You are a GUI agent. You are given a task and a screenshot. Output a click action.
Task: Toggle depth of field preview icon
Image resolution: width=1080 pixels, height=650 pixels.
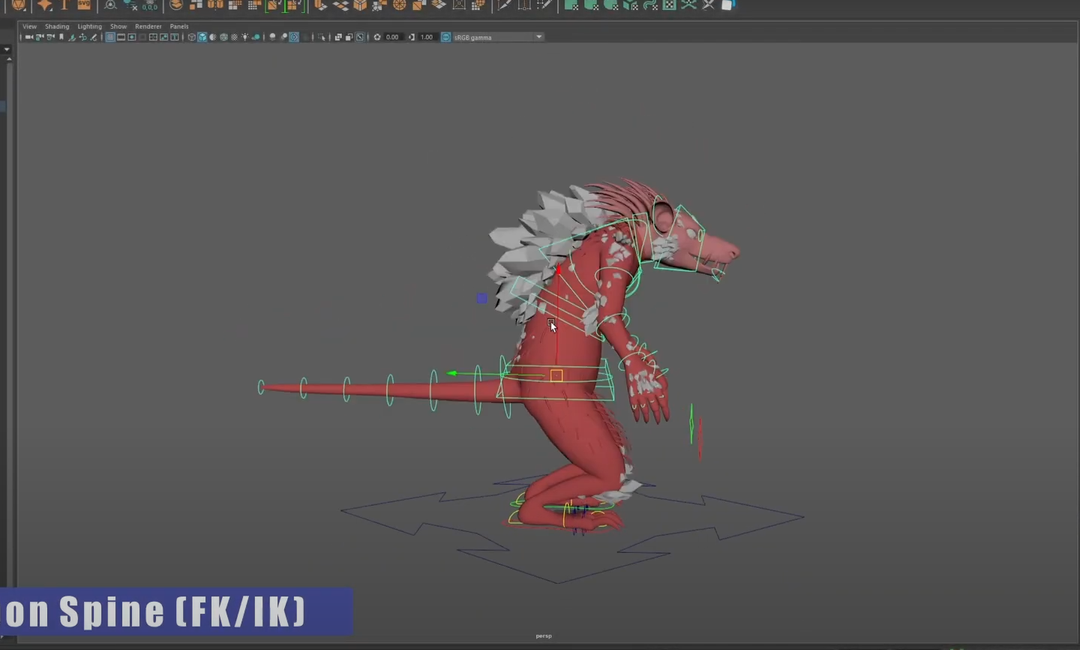click(x=294, y=37)
